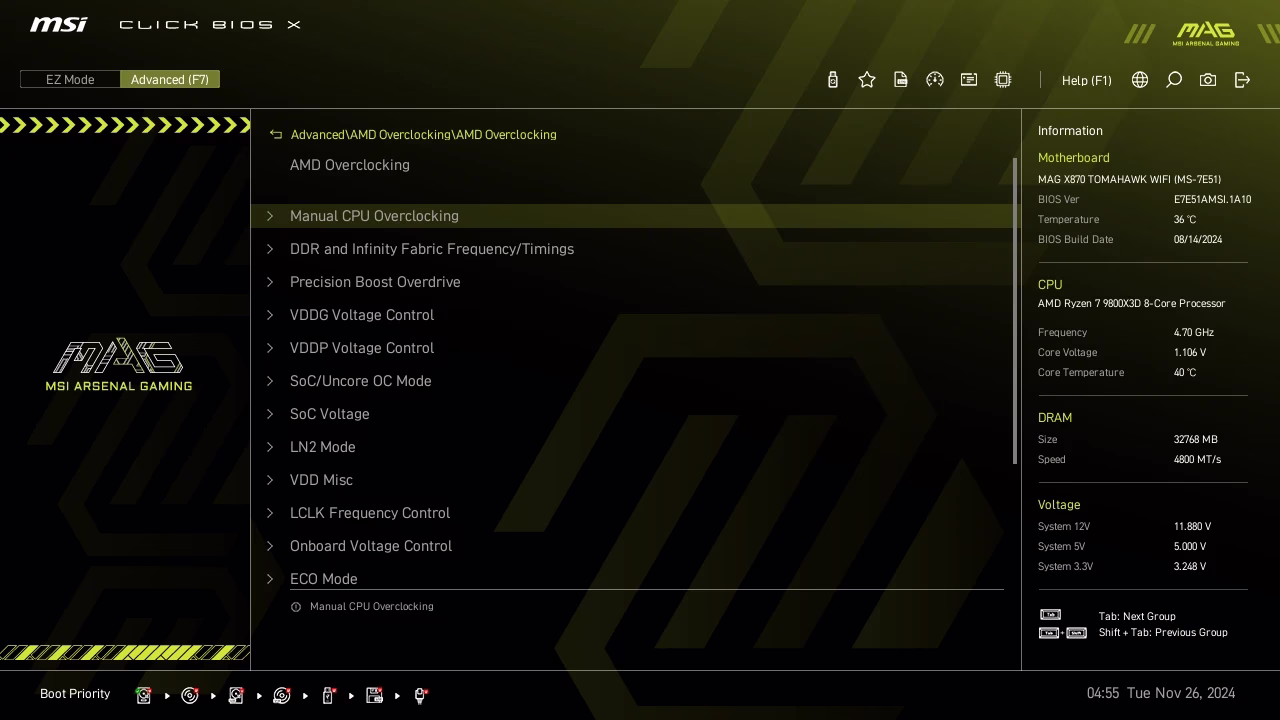The width and height of the screenshot is (1280, 720).
Task: Expand Manual CPU Overclocking chevron
Action: point(270,216)
